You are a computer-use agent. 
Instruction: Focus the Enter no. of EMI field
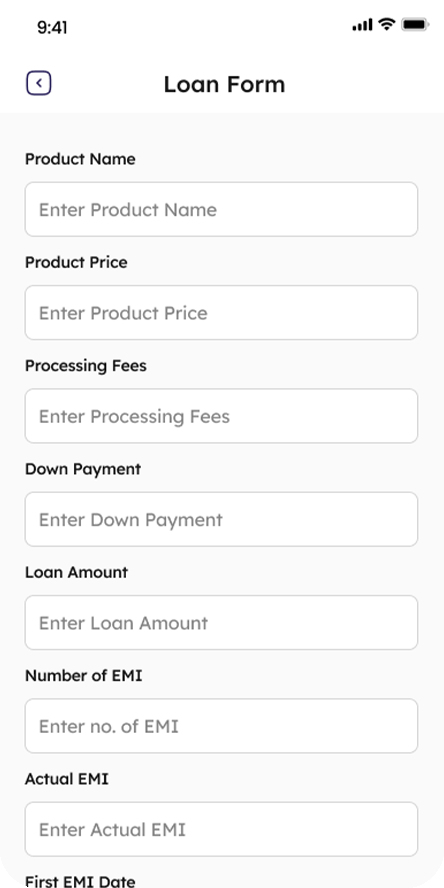(221, 726)
